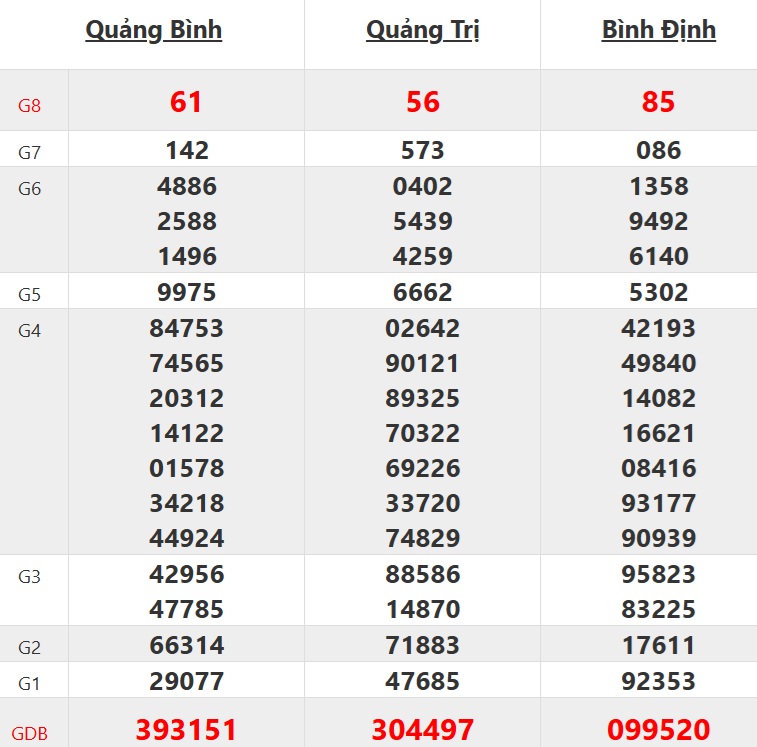The width and height of the screenshot is (757, 747).
Task: Select the GDB row label
Action: tap(32, 733)
